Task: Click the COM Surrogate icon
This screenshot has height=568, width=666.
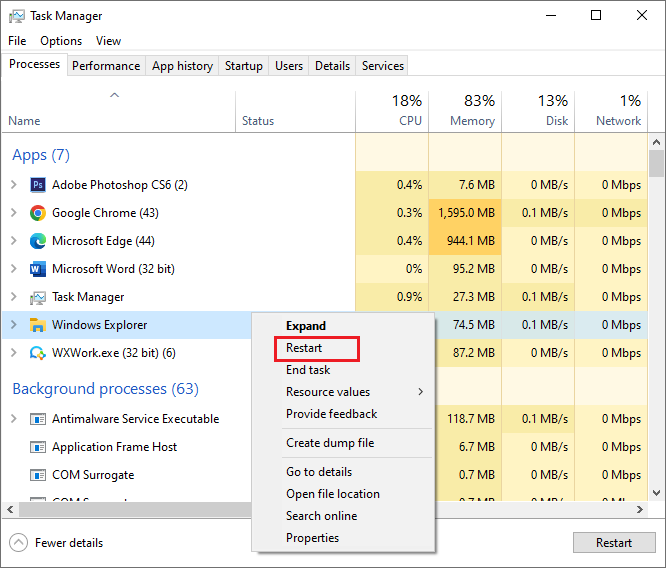Action: [38, 475]
